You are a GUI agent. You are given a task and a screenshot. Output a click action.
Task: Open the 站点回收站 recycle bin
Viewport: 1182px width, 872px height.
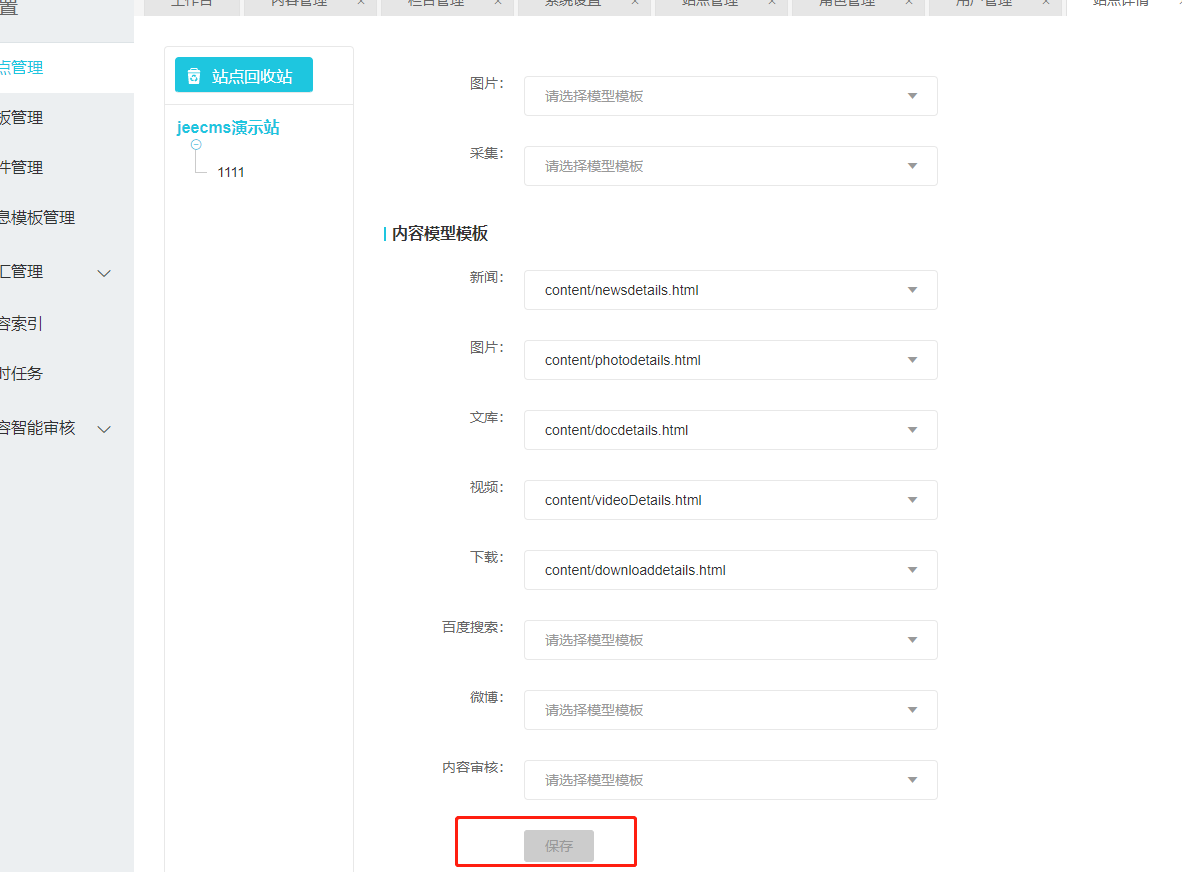tap(243, 75)
